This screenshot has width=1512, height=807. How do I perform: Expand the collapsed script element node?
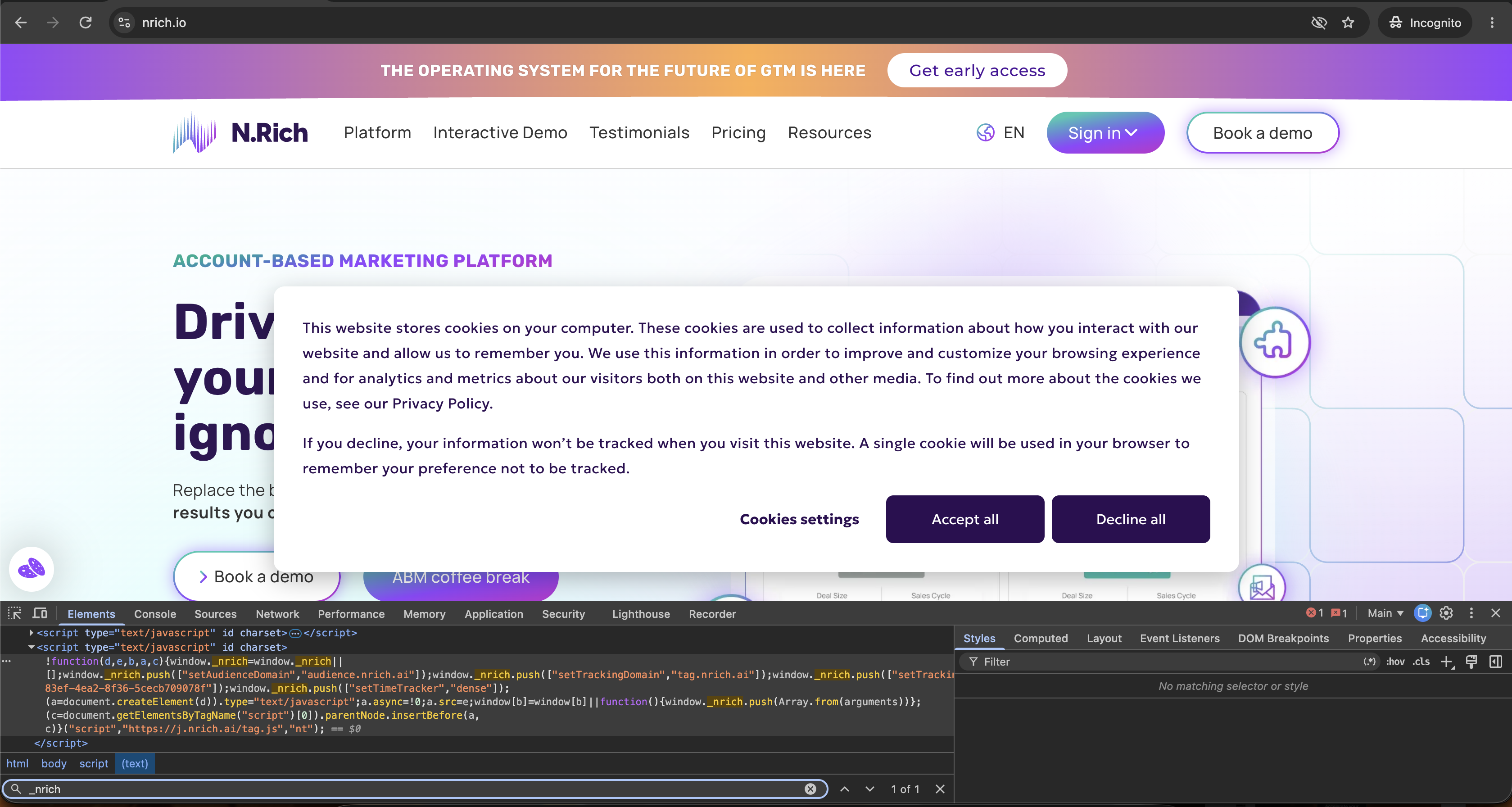31,633
